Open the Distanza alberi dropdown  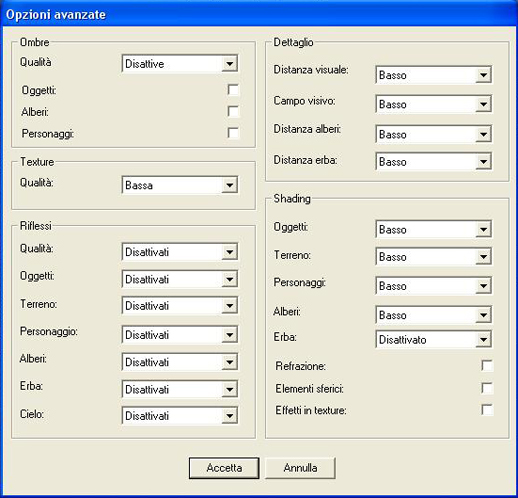click(434, 134)
